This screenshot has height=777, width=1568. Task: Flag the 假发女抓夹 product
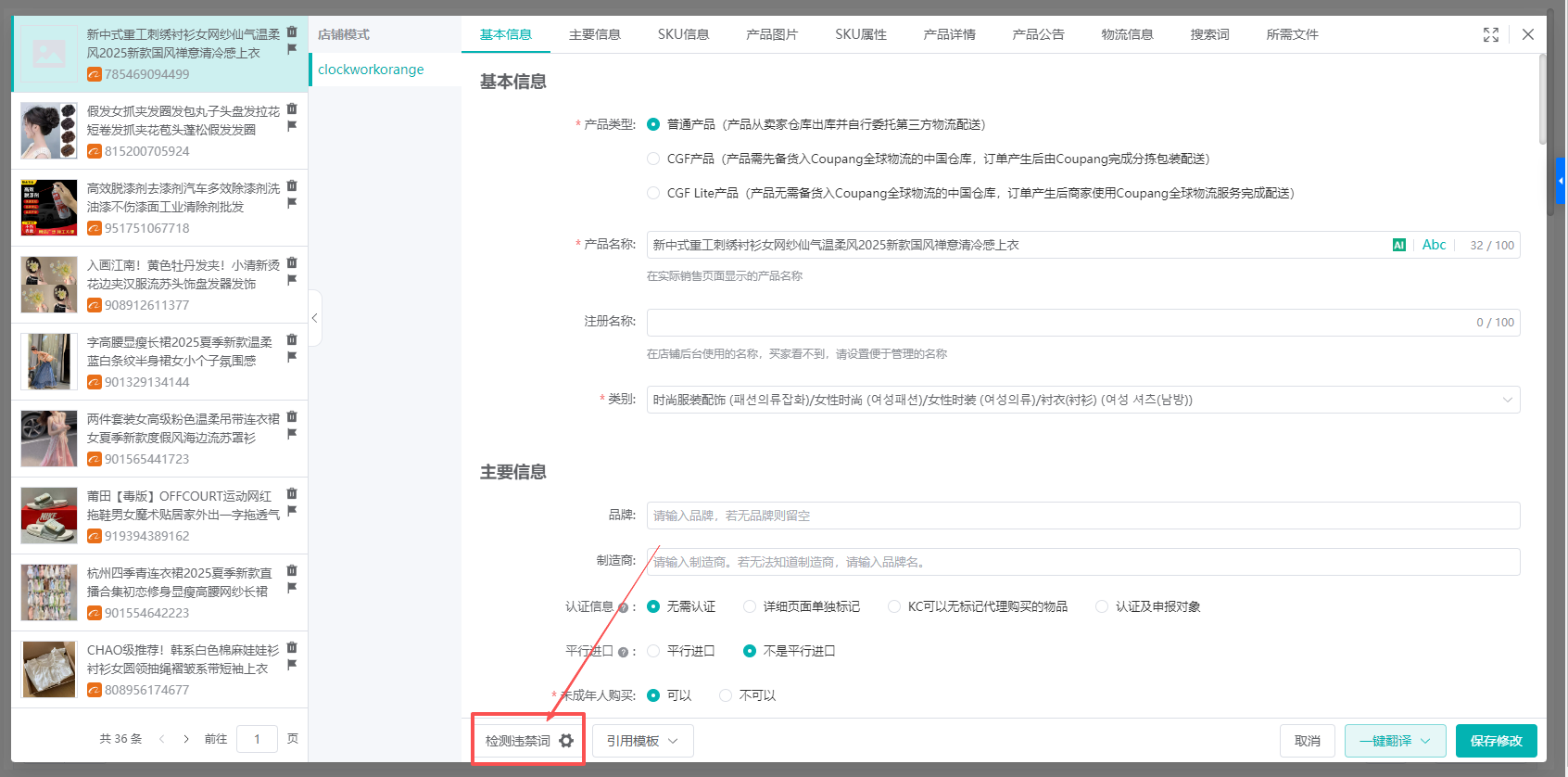(x=292, y=126)
